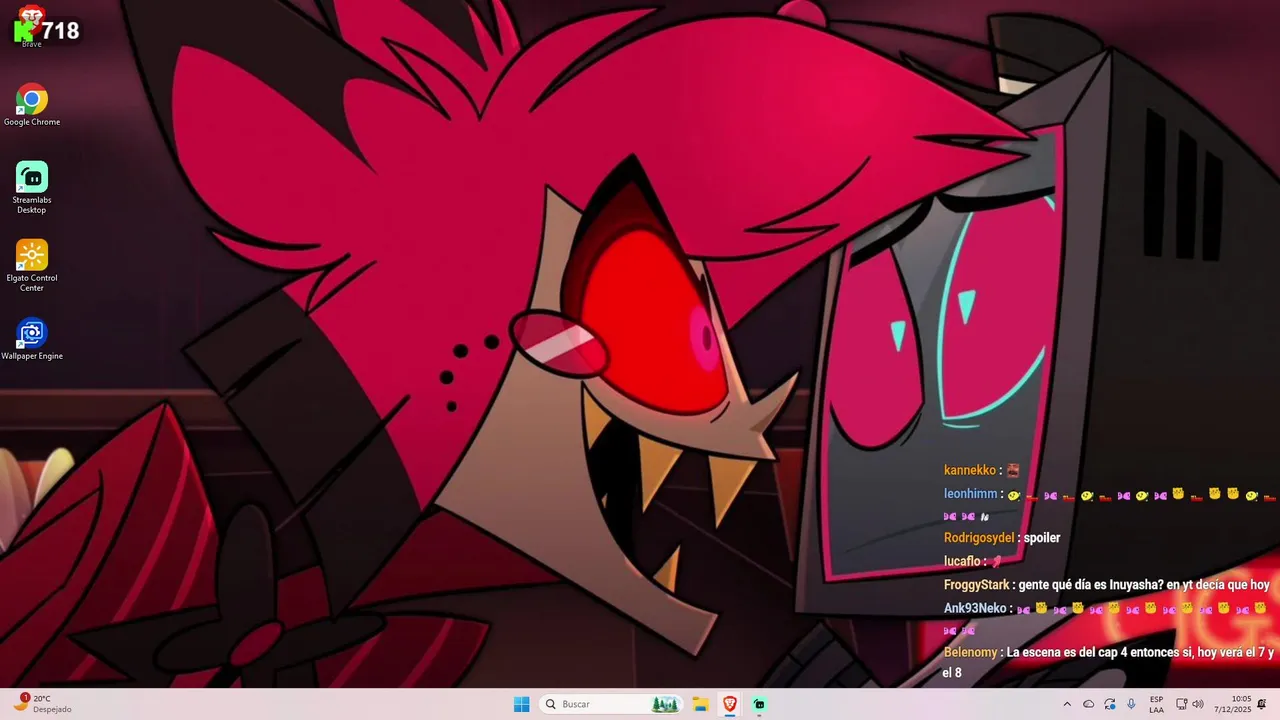
Task: Open network settings tray icon
Action: click(1181, 704)
